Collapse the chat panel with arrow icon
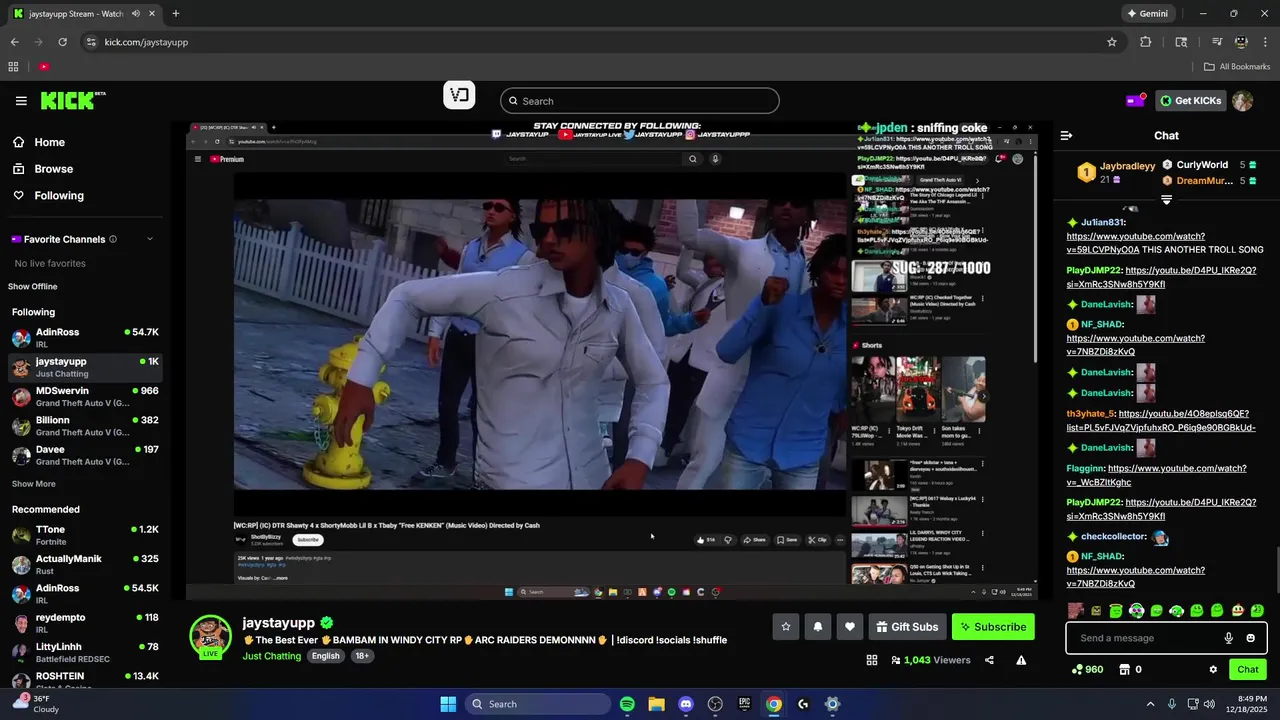Screen dimensions: 1280x720 point(1066,135)
